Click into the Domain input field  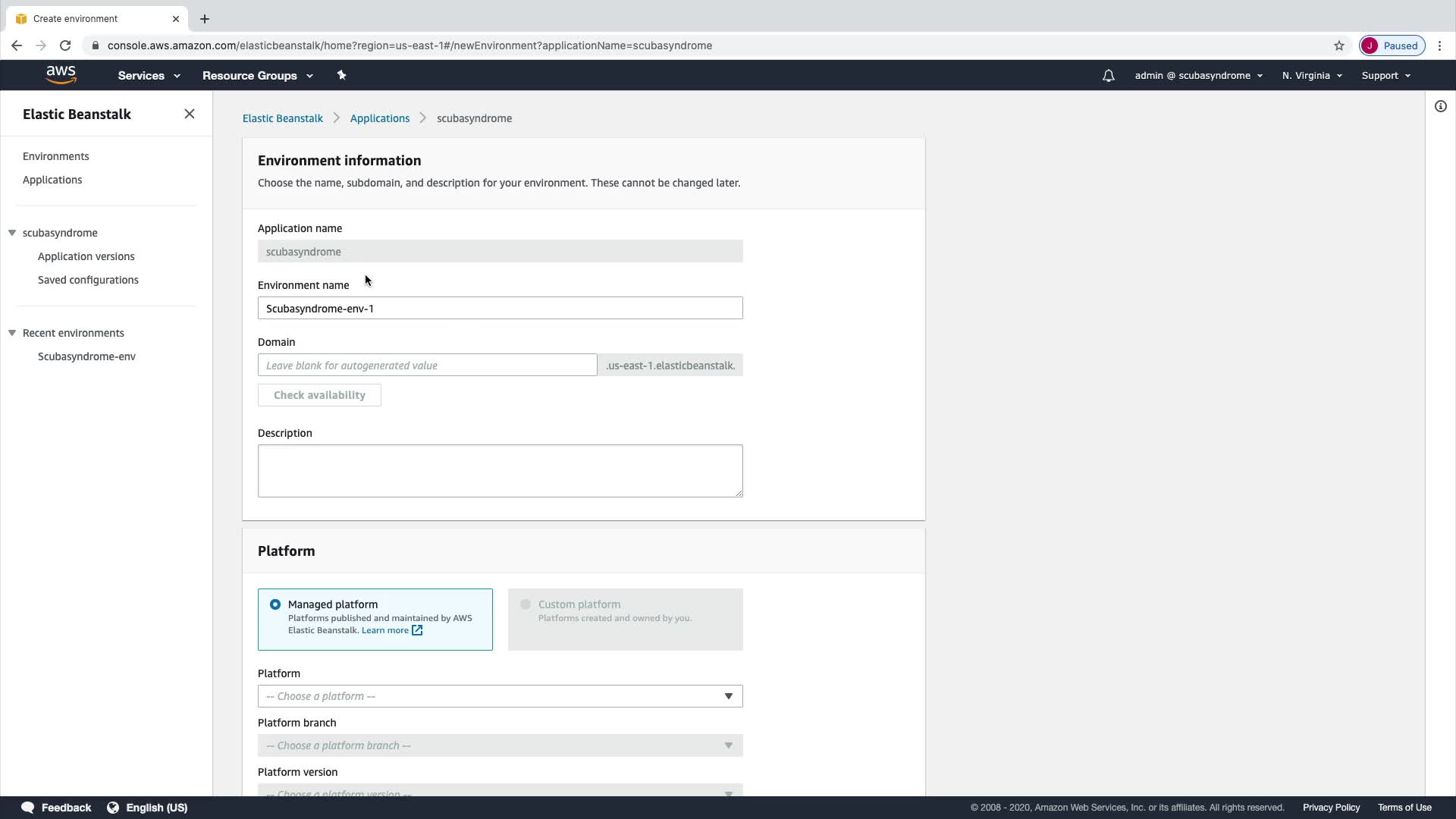click(427, 366)
